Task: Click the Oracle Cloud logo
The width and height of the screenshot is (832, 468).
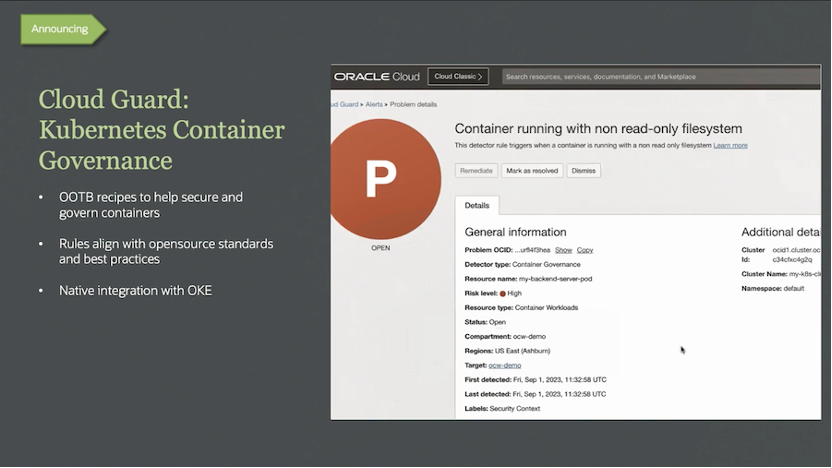Action: 377,76
